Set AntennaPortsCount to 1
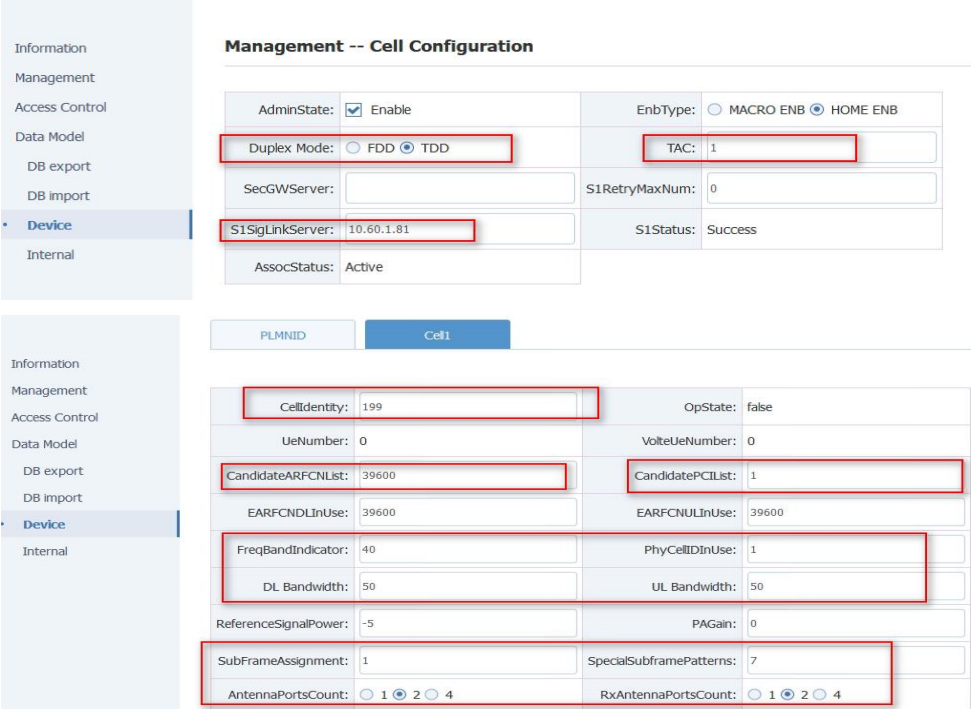 [x=367, y=693]
